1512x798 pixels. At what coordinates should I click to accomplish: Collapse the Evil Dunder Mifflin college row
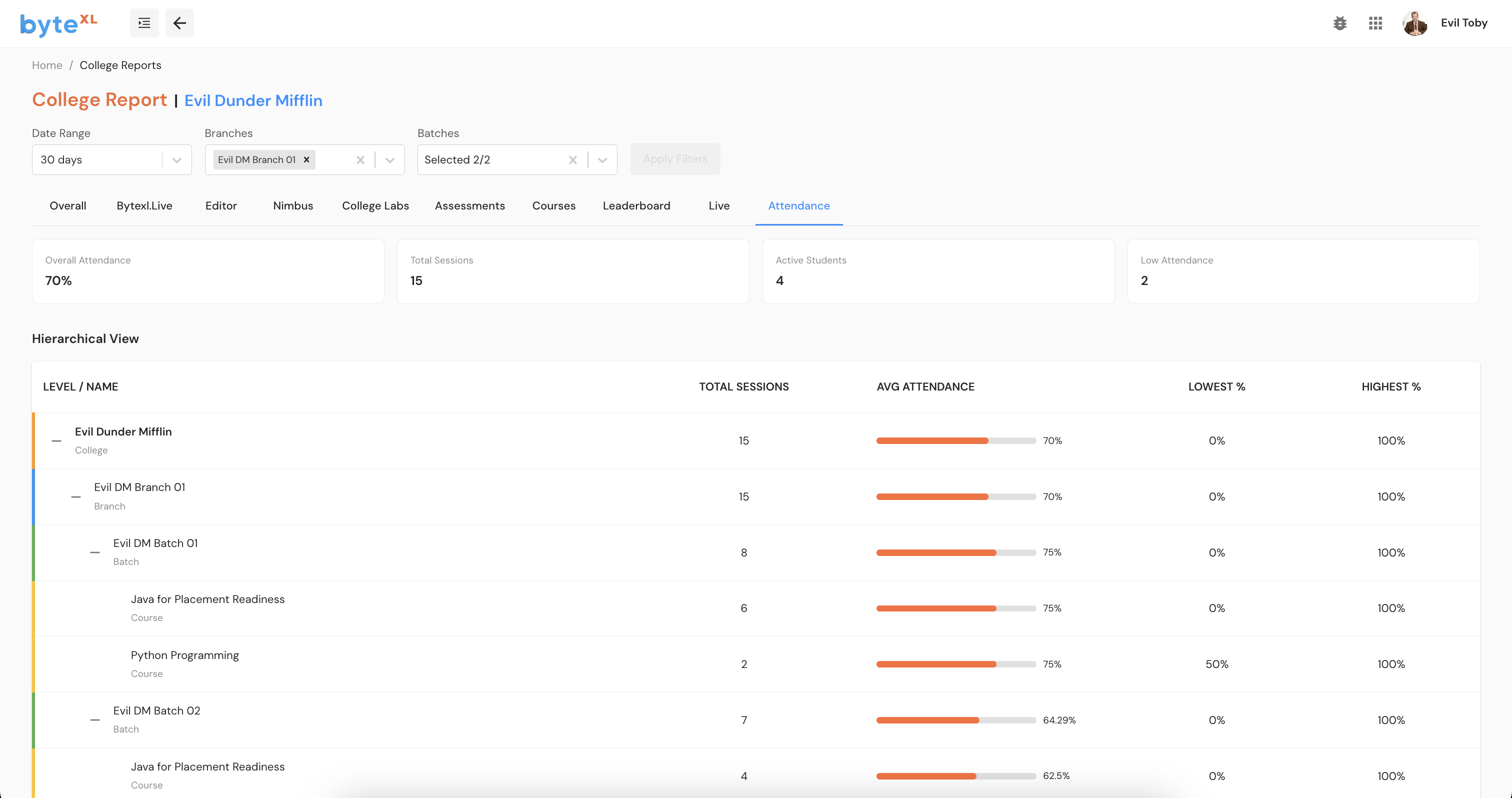coord(56,440)
